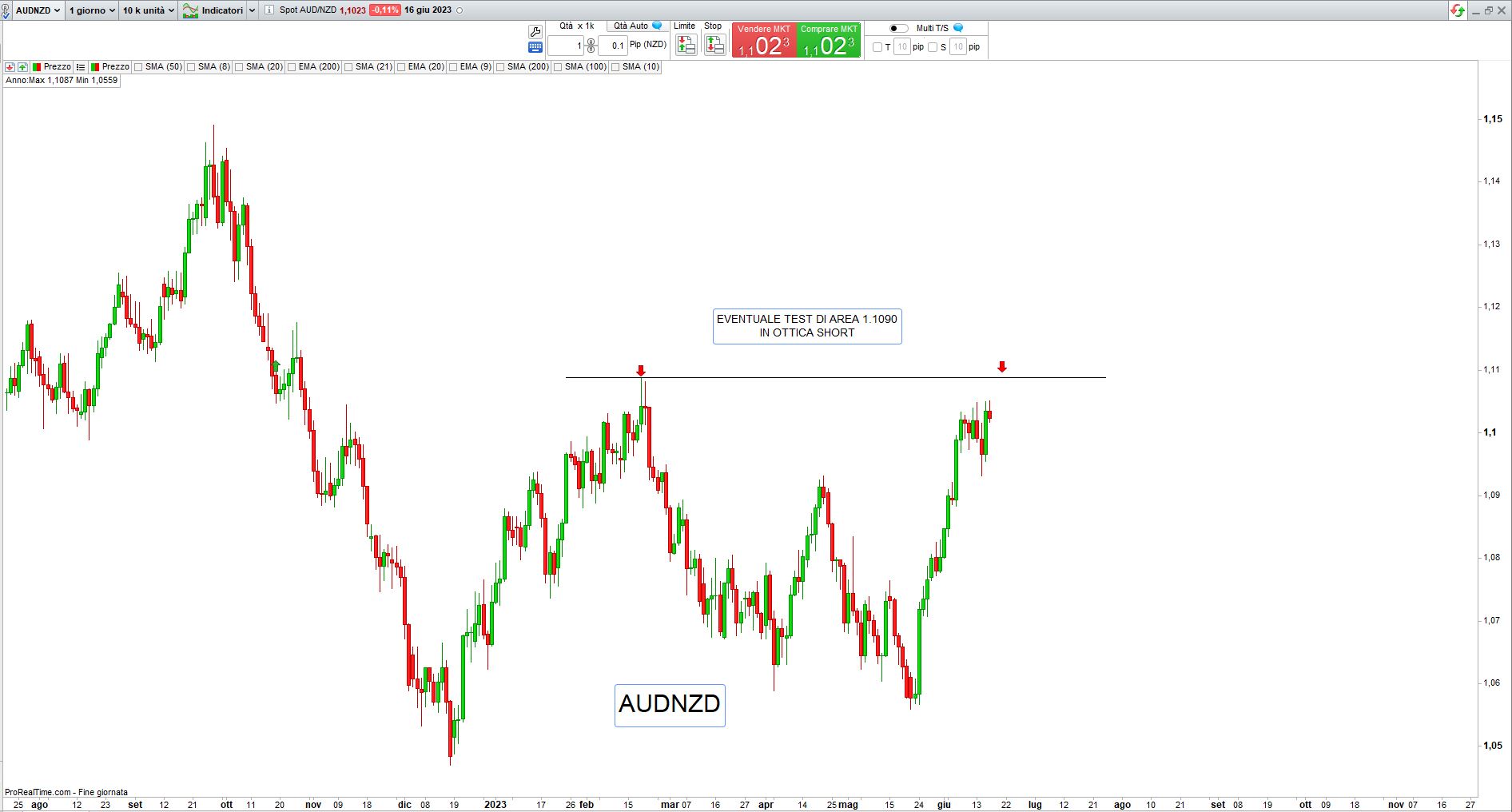The height and width of the screenshot is (812, 1512).
Task: Open the indicator list icon
Action: click(81, 67)
